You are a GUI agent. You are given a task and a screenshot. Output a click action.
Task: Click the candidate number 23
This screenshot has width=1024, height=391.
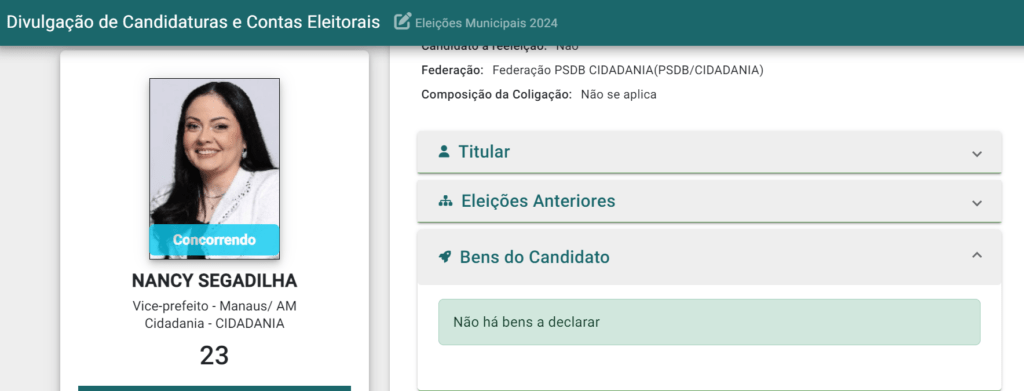point(214,356)
